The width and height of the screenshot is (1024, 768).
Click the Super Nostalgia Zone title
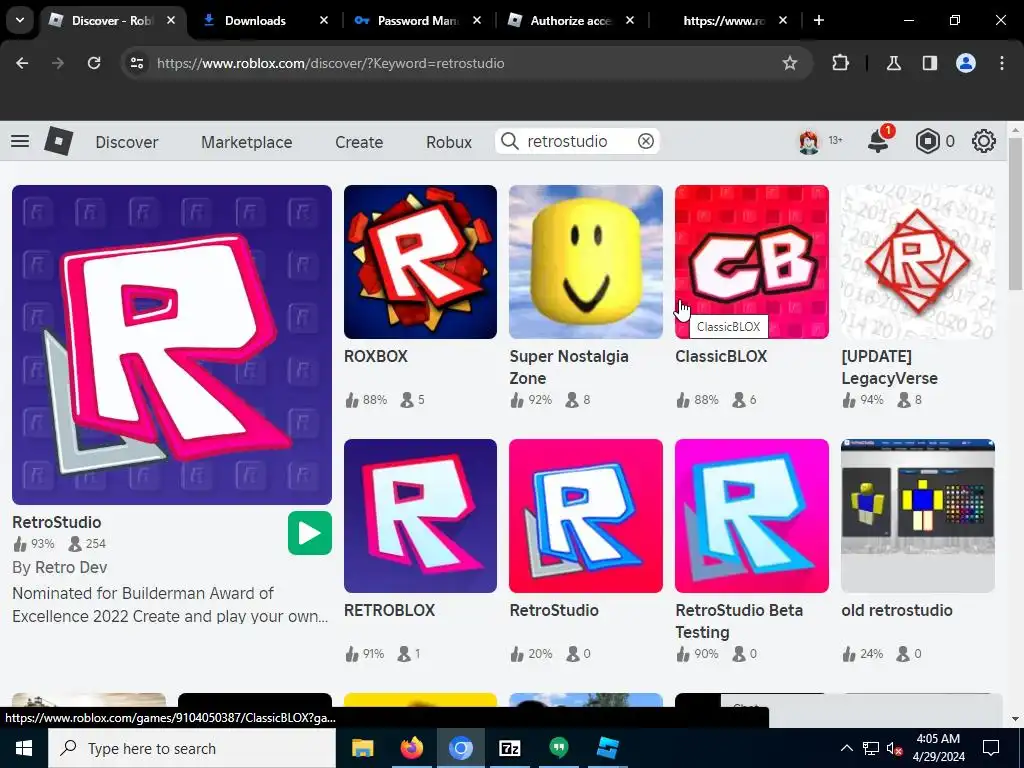coord(569,367)
